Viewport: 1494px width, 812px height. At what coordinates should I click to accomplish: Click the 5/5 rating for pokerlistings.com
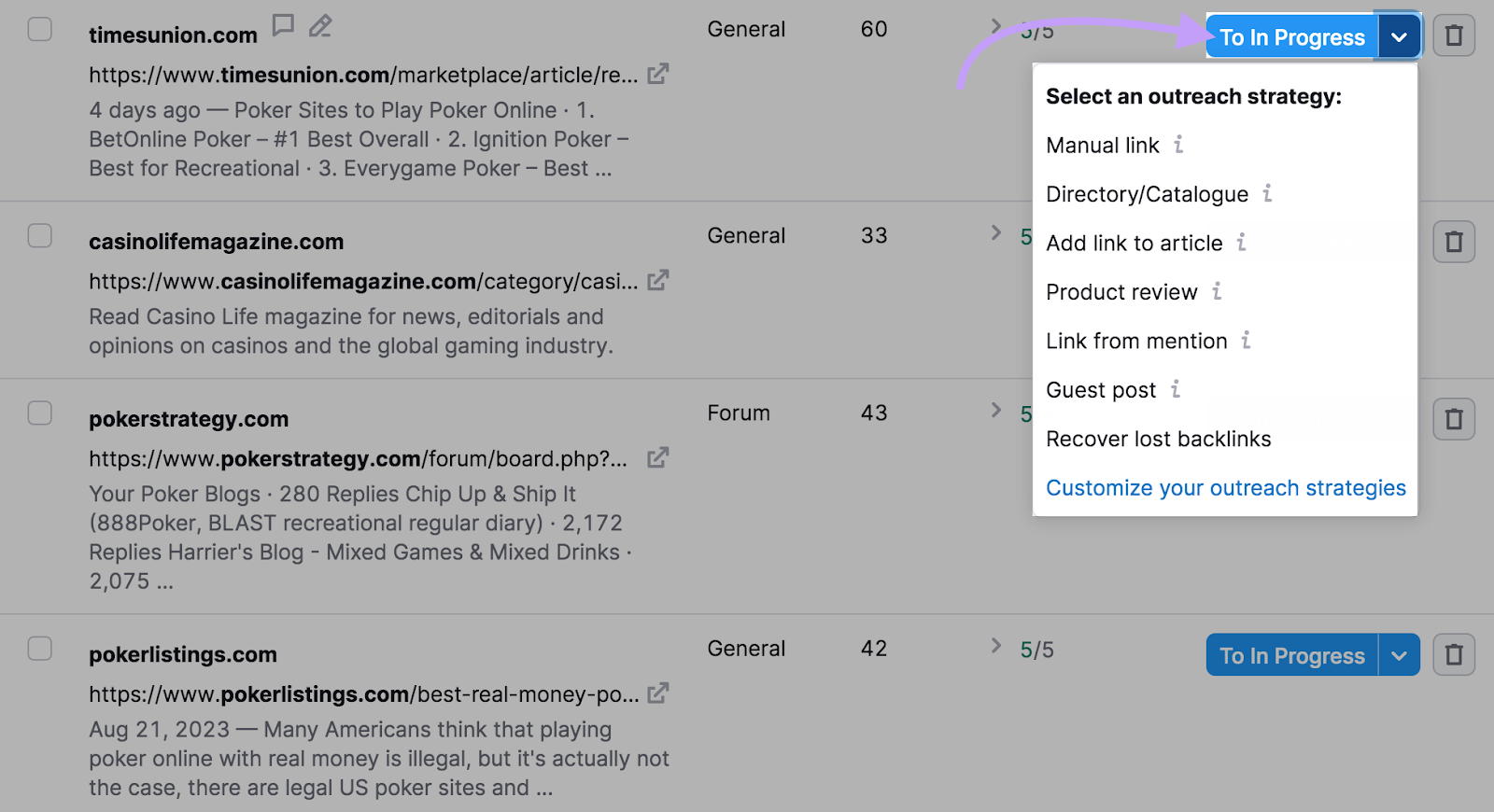point(1036,650)
